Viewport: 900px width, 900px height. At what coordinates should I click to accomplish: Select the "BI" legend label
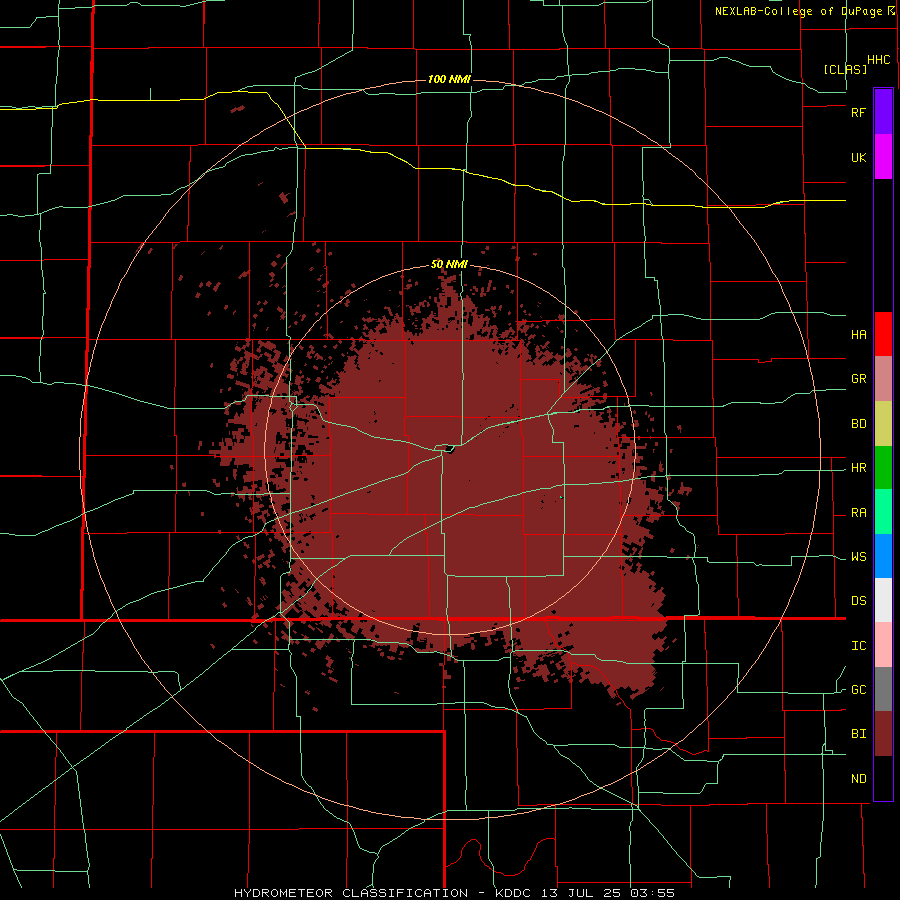858,734
